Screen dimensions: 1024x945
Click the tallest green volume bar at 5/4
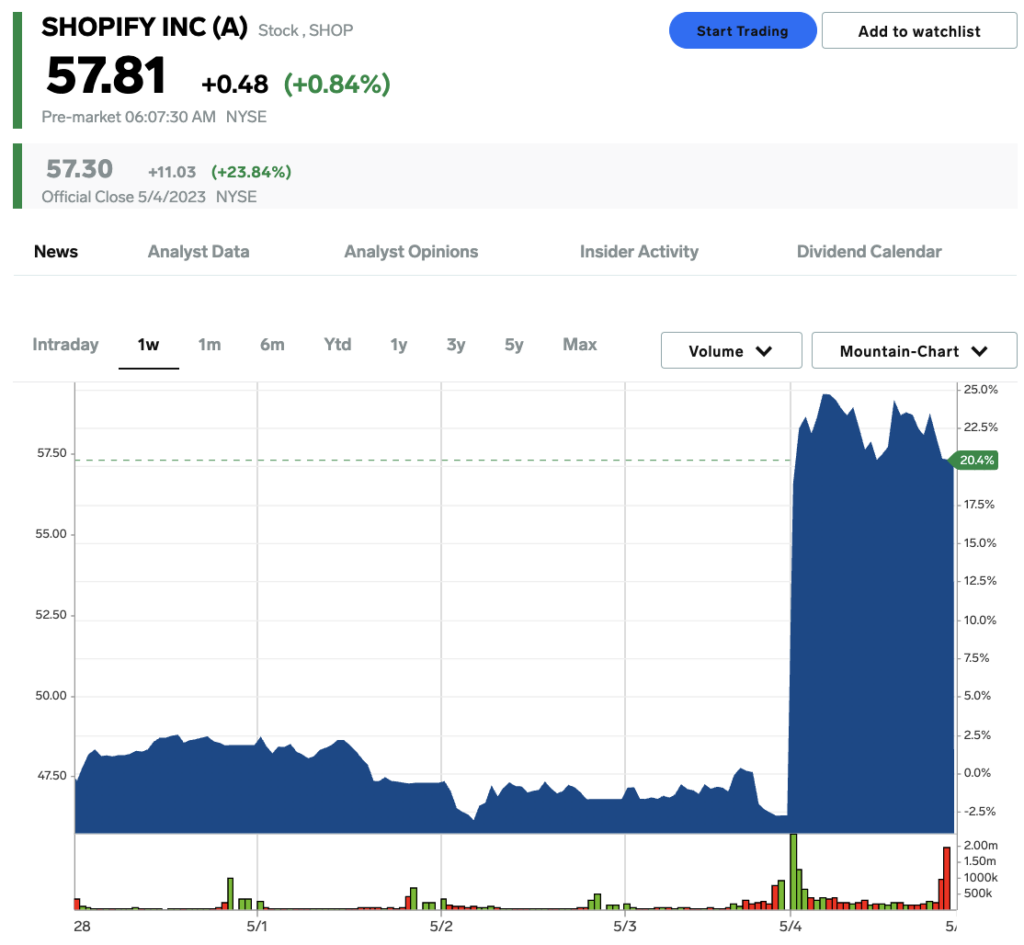[x=793, y=871]
